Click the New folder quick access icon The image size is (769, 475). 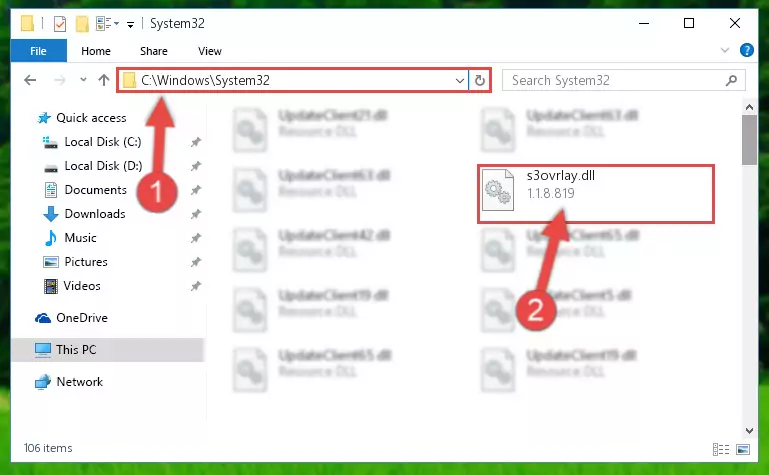(x=82, y=24)
